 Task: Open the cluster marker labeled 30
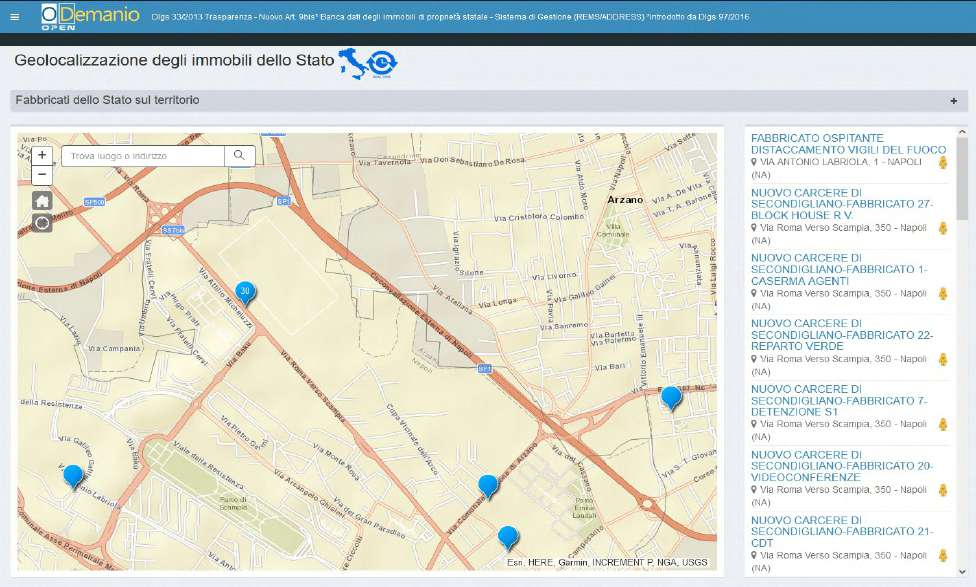pos(245,291)
